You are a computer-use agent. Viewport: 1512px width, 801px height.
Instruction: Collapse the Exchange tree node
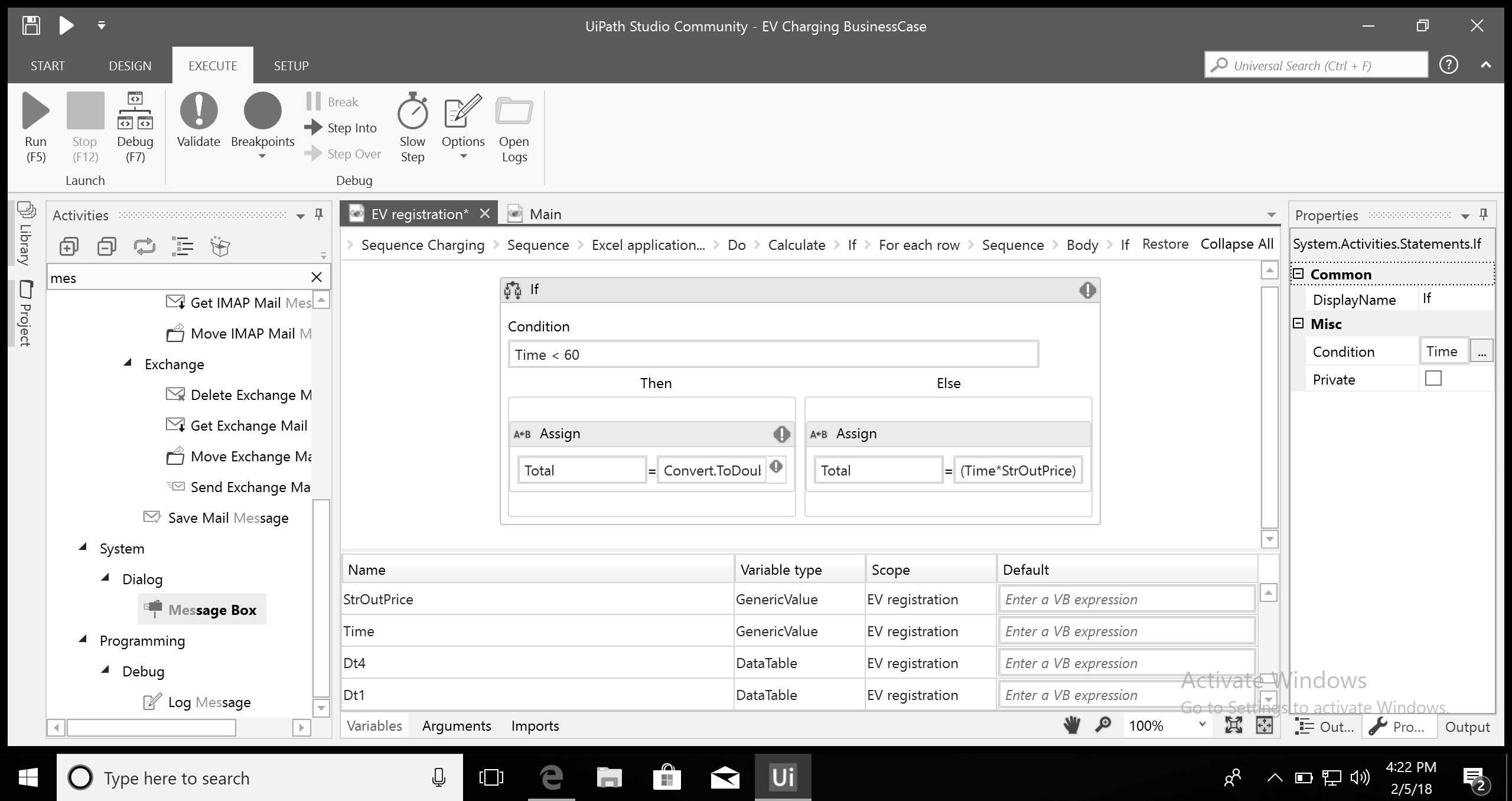point(128,363)
